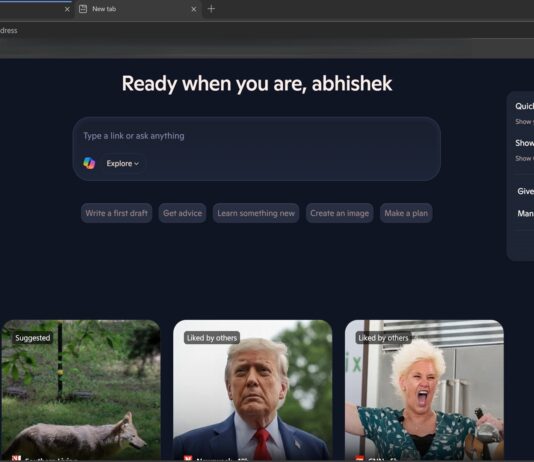
Task: Open the right Liked by others chef card
Action: point(424,390)
